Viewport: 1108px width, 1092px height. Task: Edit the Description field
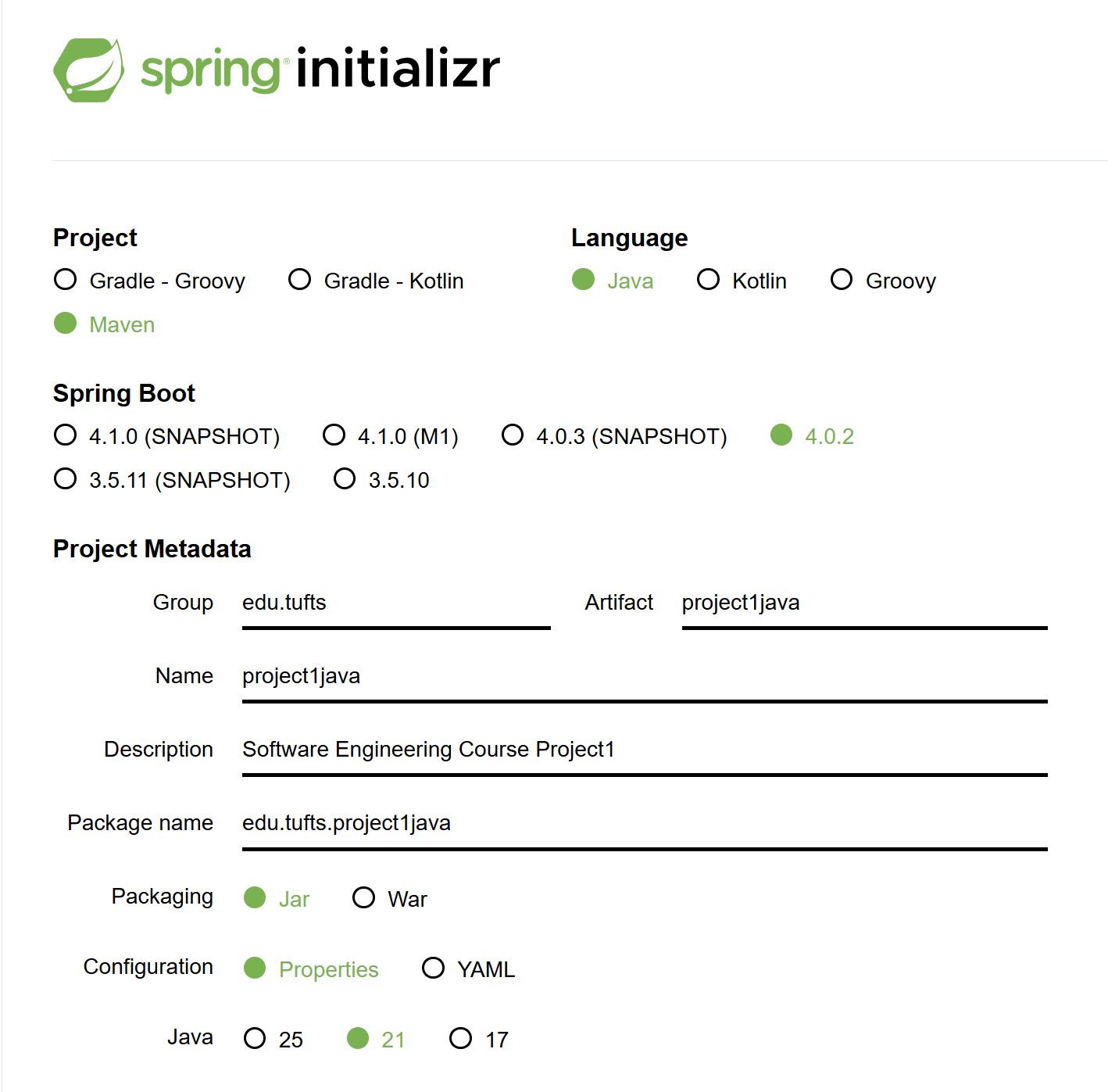[644, 750]
